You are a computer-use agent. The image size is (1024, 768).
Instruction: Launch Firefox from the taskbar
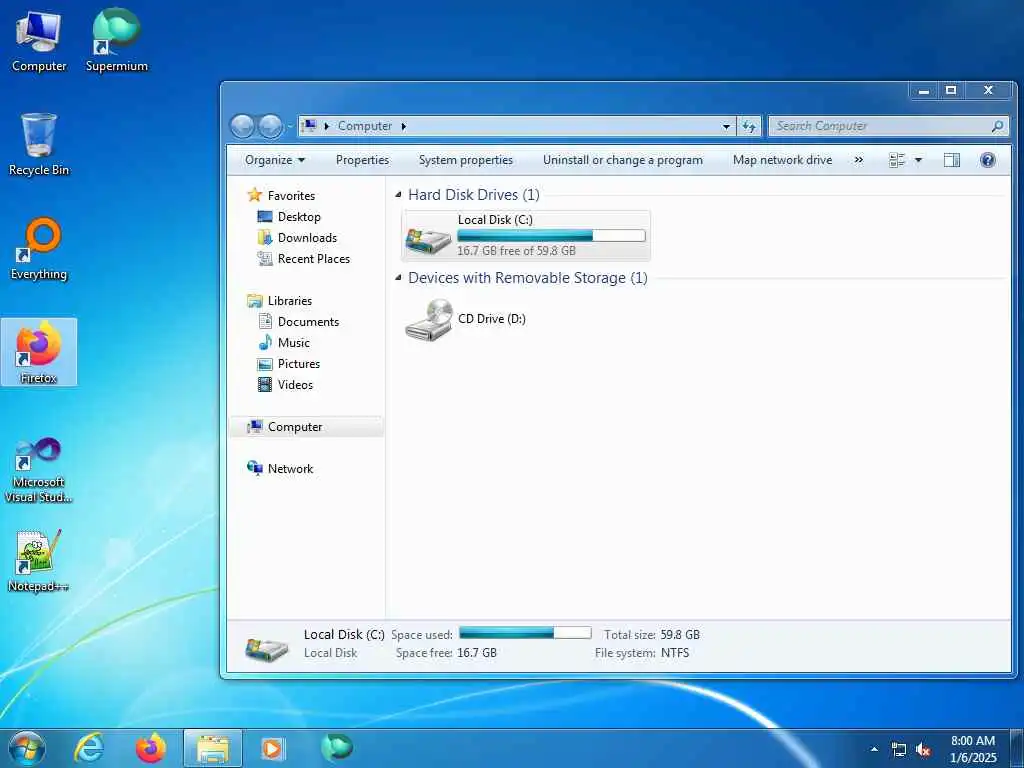[x=151, y=748]
